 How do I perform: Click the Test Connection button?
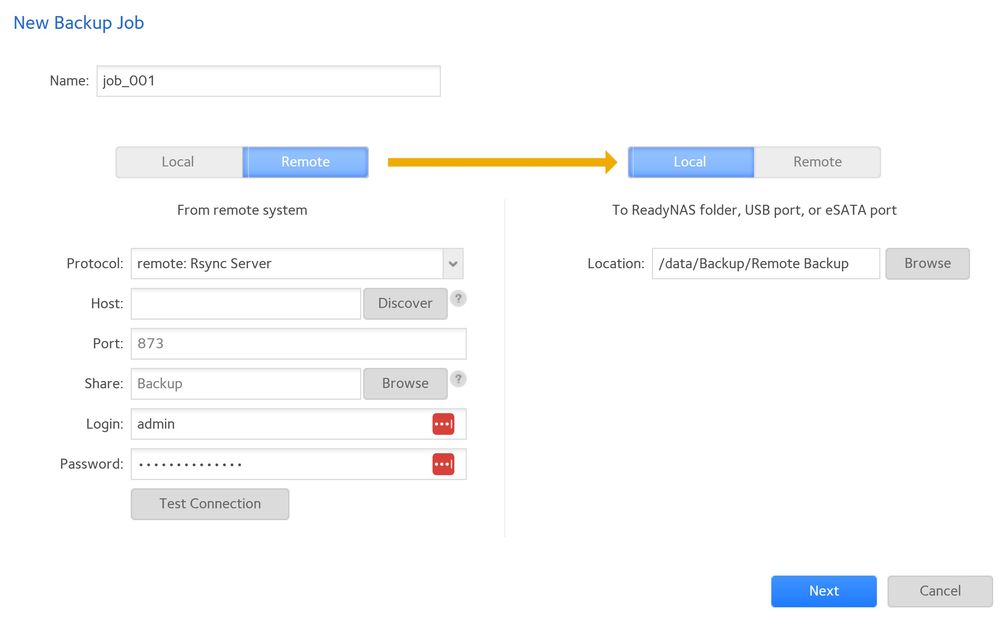tap(210, 504)
